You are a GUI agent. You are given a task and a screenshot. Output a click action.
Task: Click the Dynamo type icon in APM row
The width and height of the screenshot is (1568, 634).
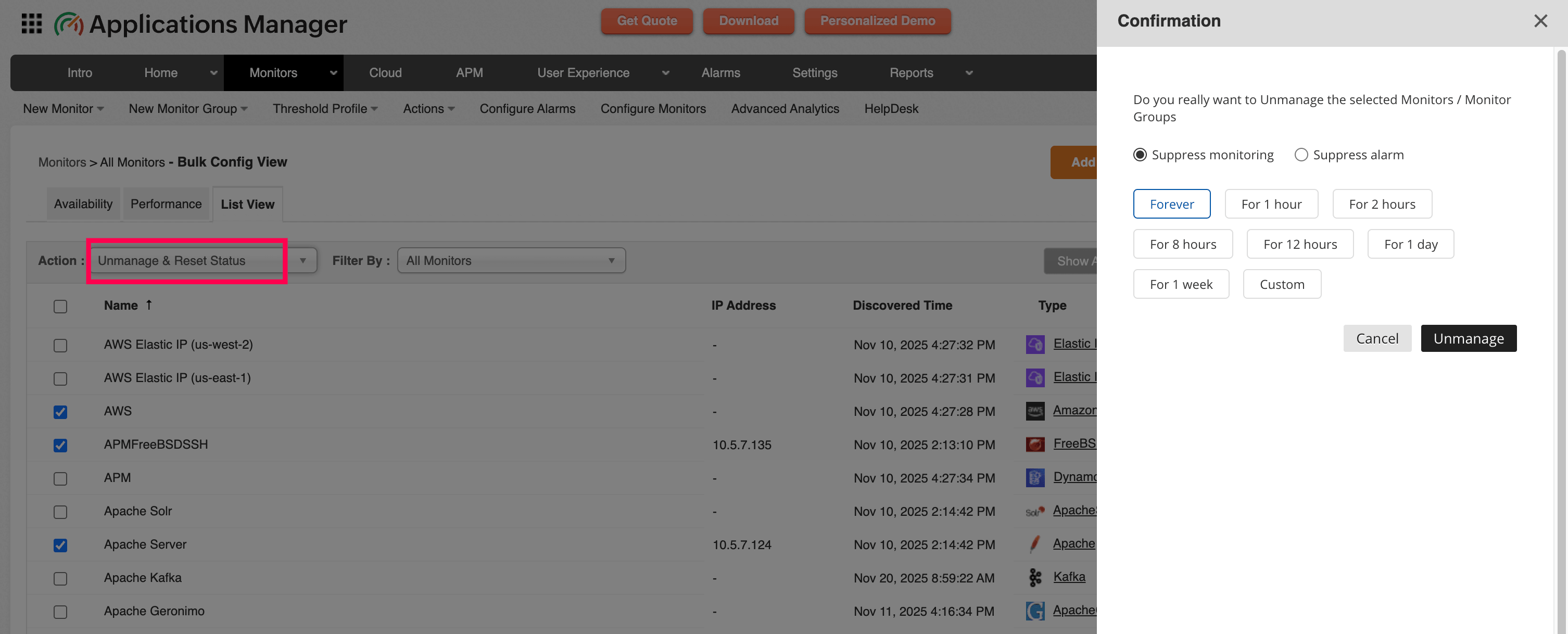(x=1035, y=478)
